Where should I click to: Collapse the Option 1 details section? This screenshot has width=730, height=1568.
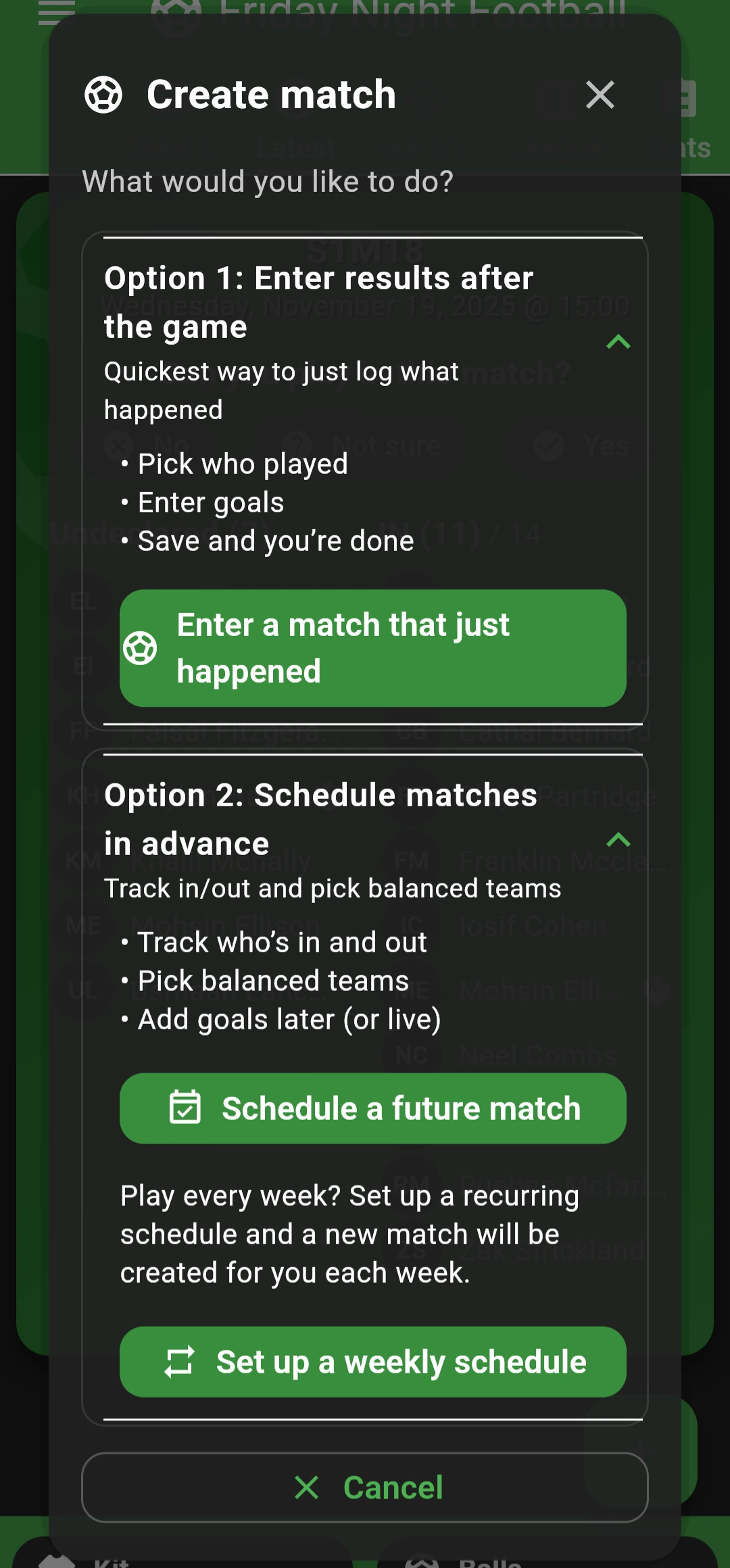pos(618,343)
